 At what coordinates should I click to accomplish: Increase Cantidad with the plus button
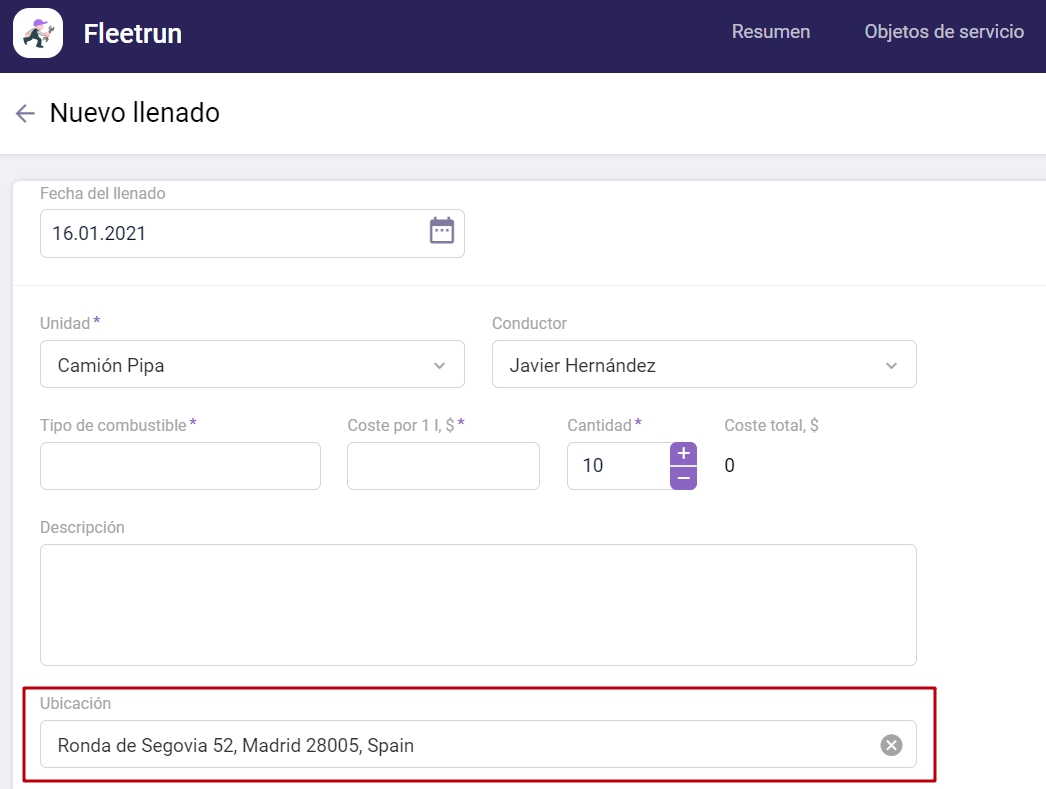pyautogui.click(x=683, y=454)
